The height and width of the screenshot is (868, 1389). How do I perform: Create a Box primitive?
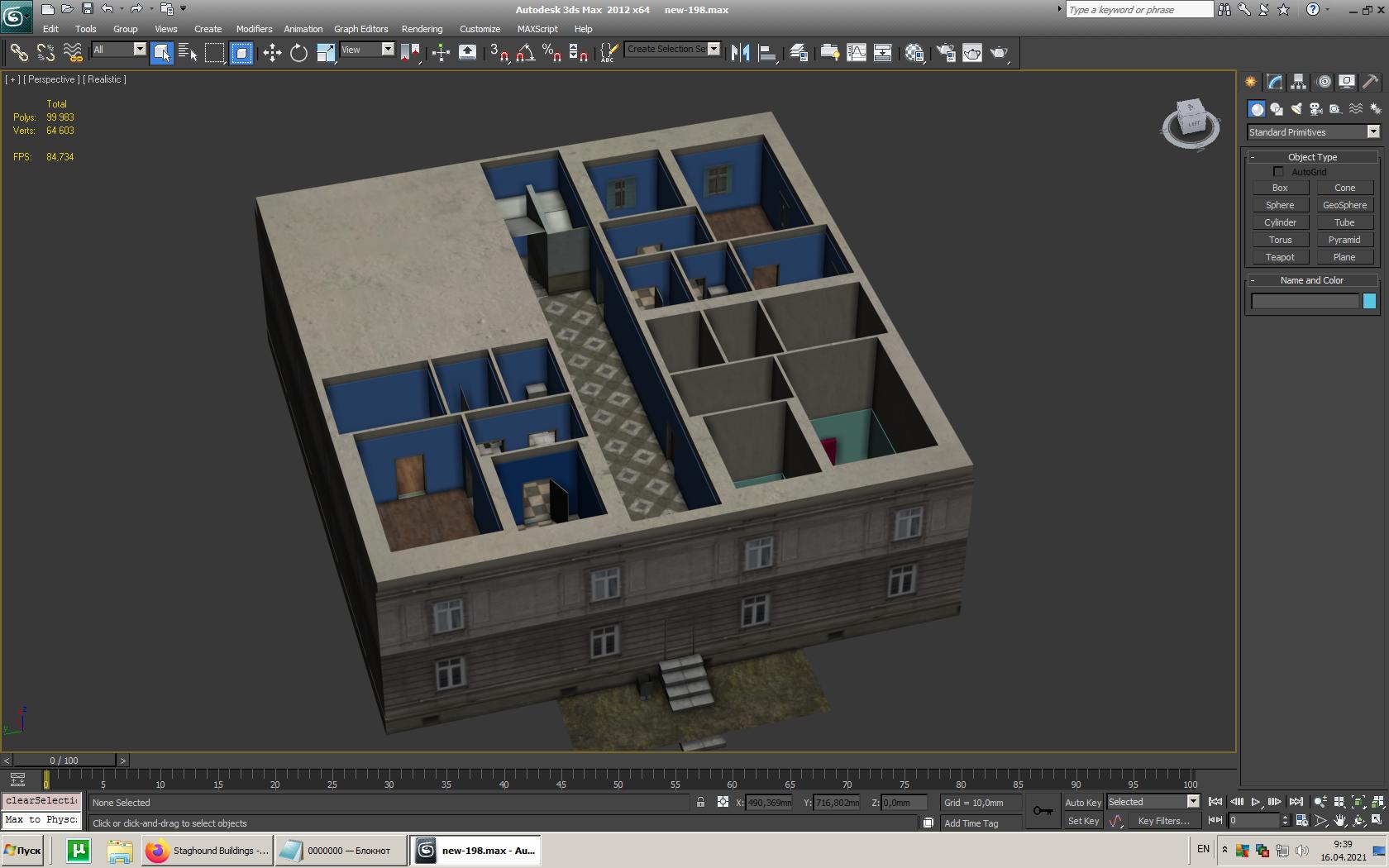[1280, 188]
